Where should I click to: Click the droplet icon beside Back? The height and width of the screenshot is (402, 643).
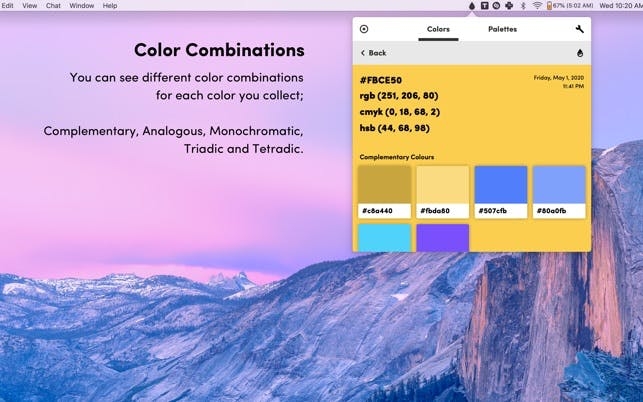point(580,53)
